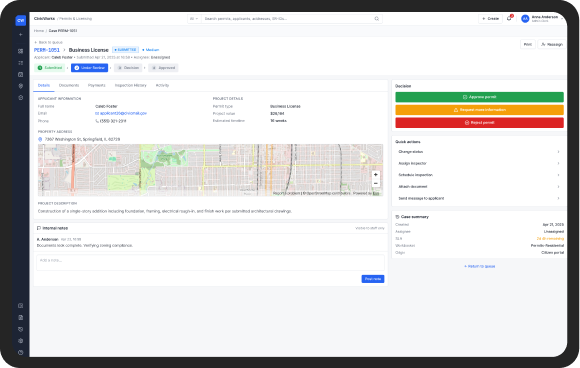The height and width of the screenshot is (368, 580).
Task: Click into the Add a note field
Action: [210, 262]
